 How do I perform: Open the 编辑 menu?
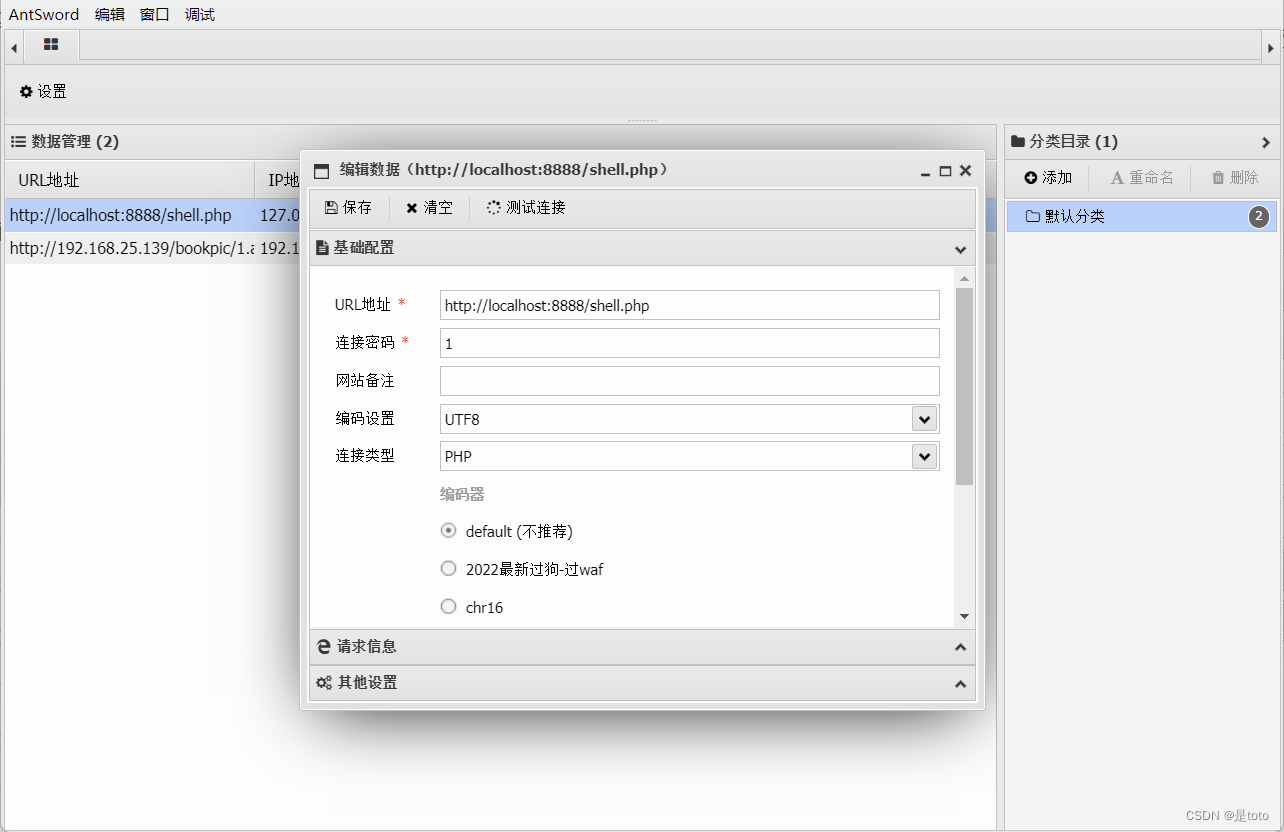[x=110, y=15]
